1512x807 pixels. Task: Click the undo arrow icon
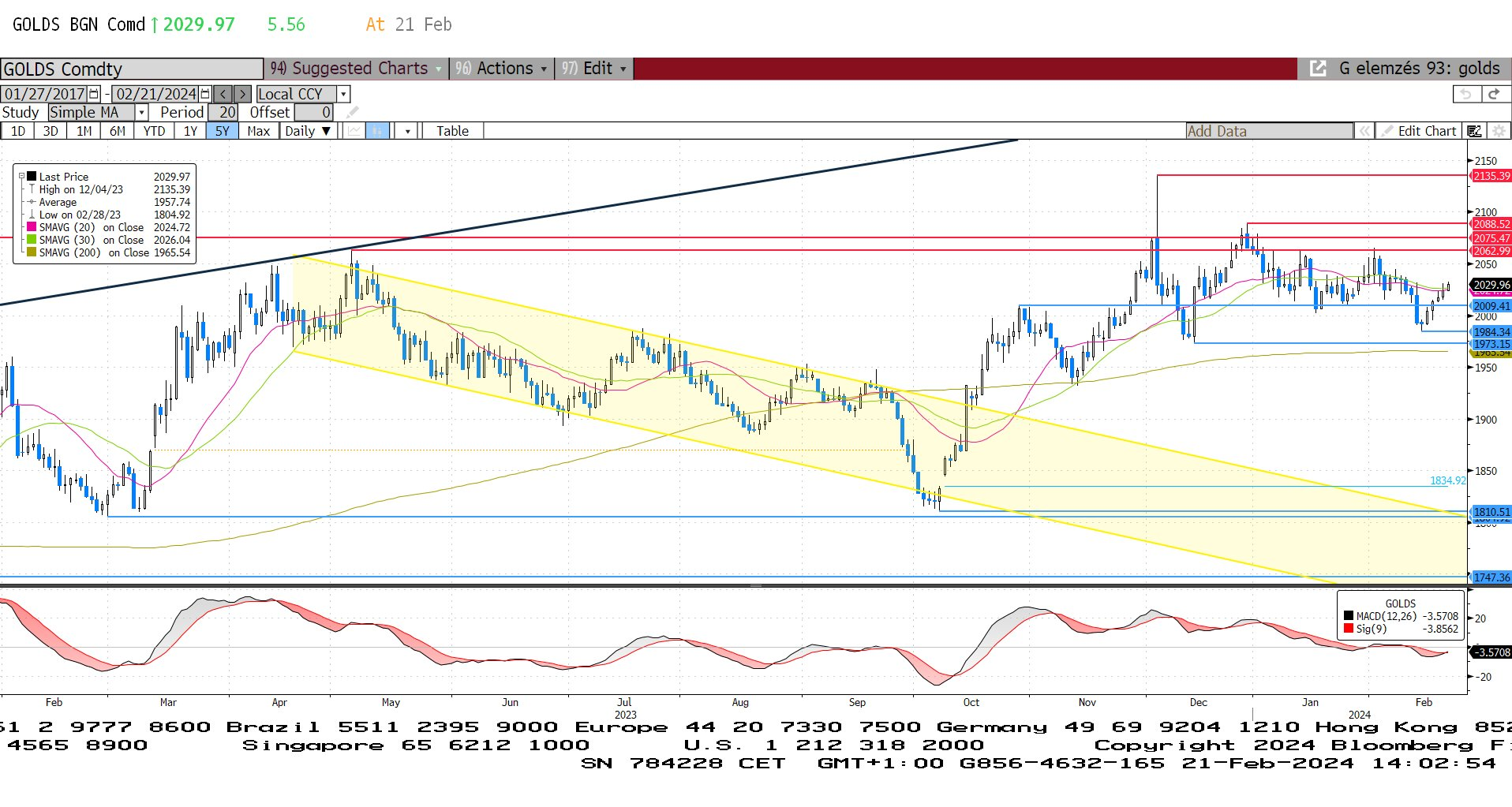click(x=1466, y=94)
